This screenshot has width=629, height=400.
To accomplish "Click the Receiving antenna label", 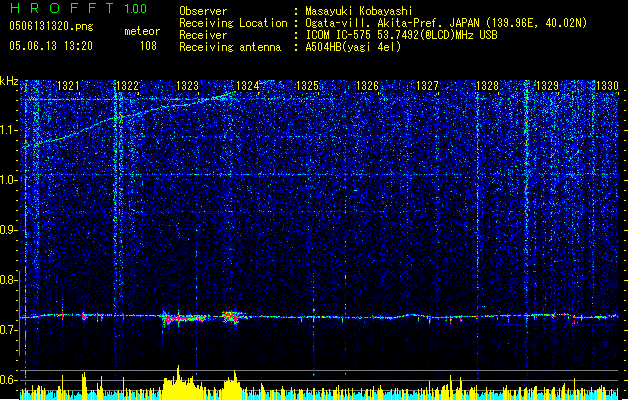I will [x=230, y=47].
